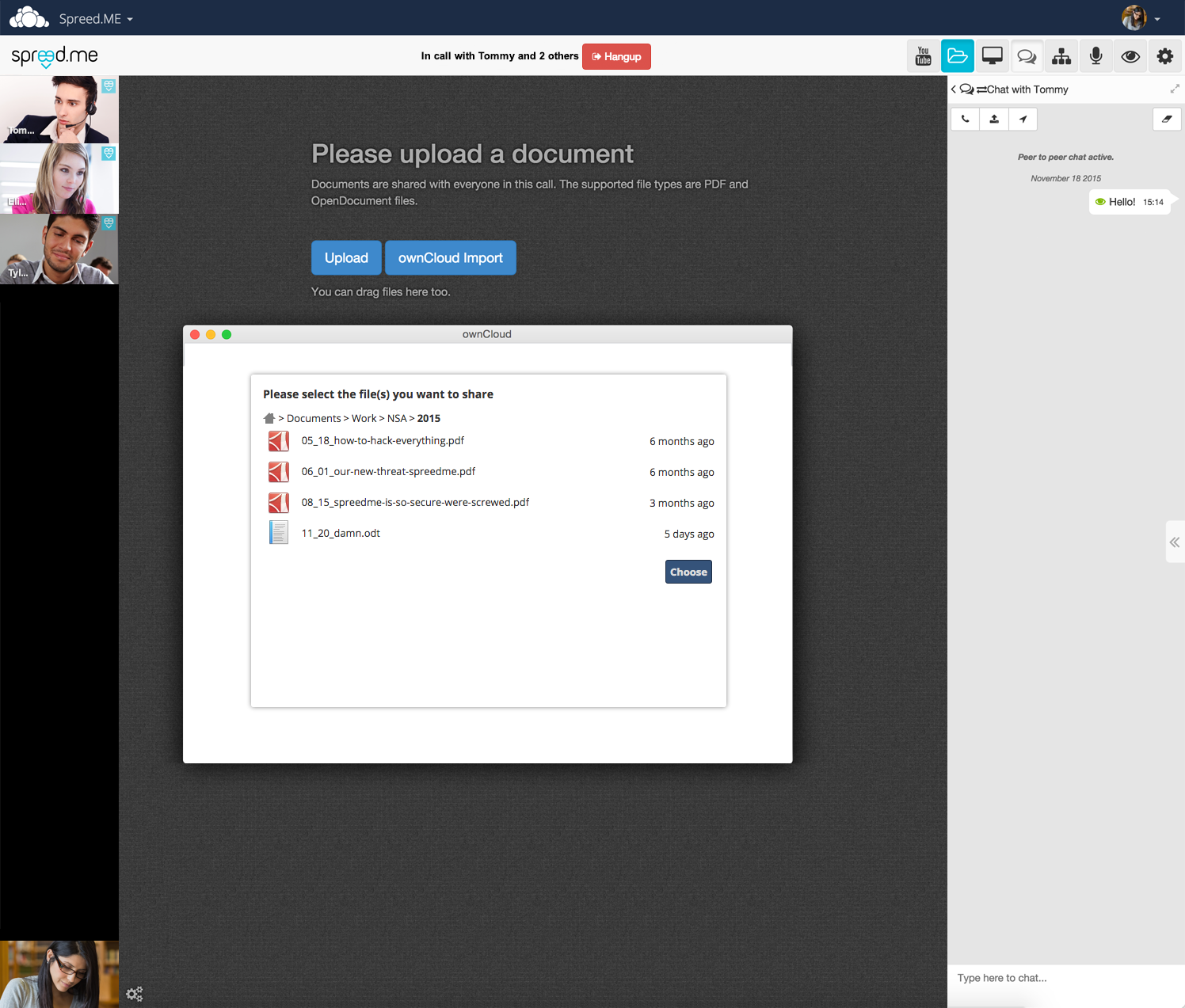Click the Upload button
Screen dimensions: 1185x1008
point(346,258)
